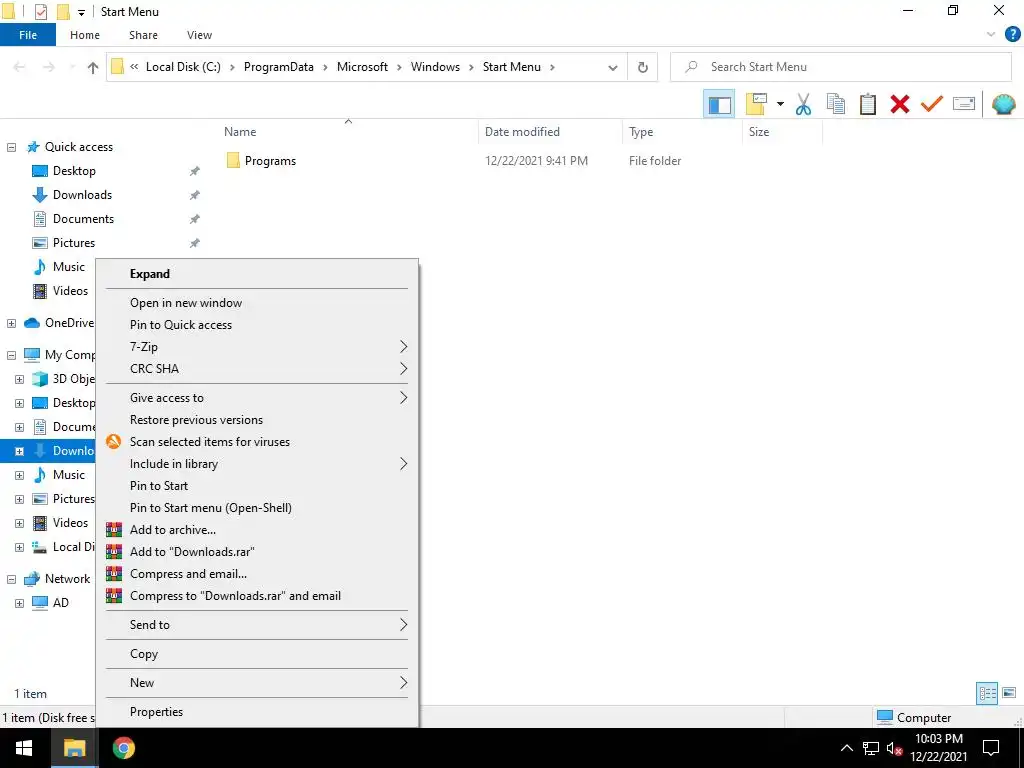This screenshot has height=768, width=1024.
Task: Open the Give access to submenu
Action: click(257, 398)
